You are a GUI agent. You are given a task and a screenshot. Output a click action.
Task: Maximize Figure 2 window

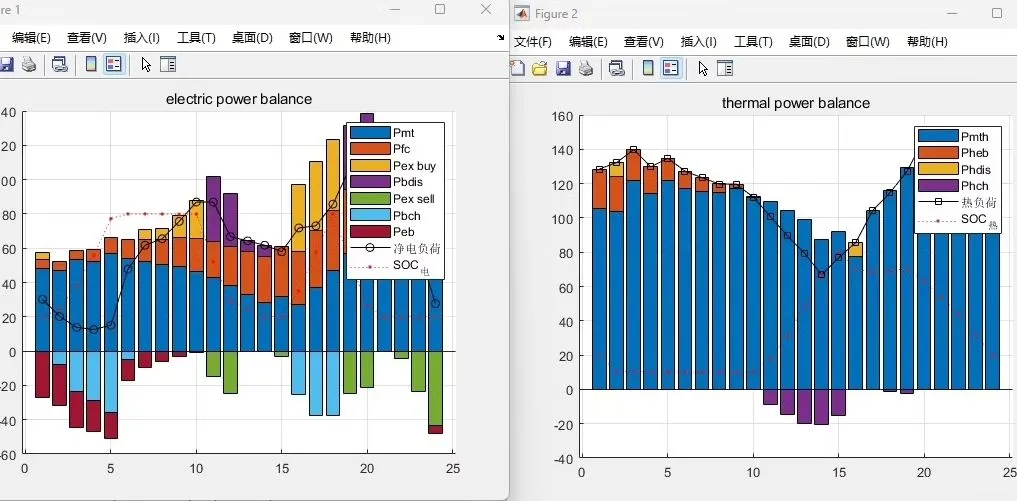click(x=997, y=13)
